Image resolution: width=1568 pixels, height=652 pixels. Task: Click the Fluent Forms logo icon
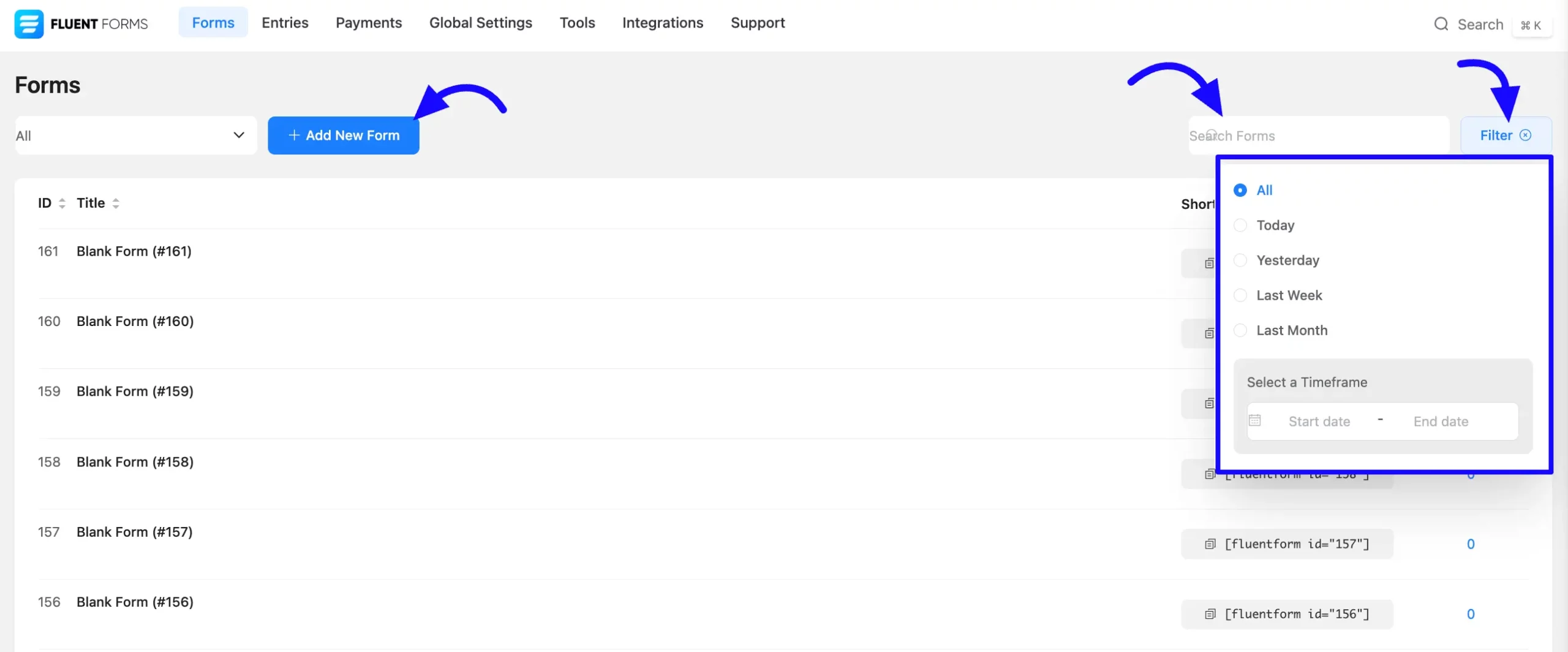click(29, 24)
